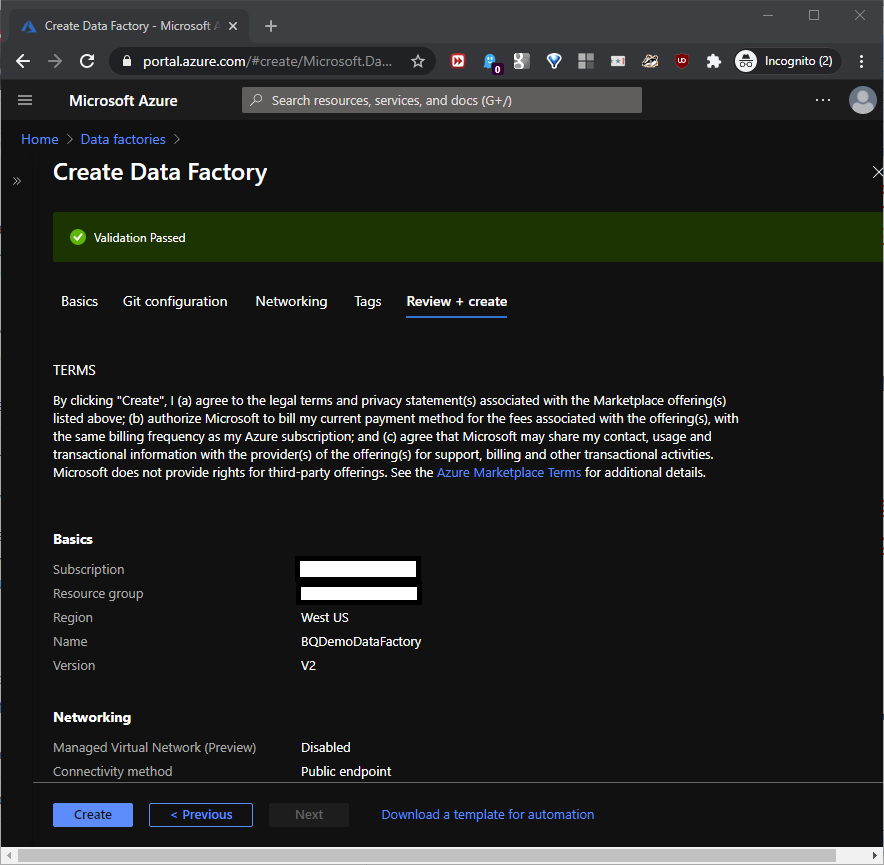Click the striped cat-like extension icon
Screen dimensions: 884x865
click(x=650, y=61)
